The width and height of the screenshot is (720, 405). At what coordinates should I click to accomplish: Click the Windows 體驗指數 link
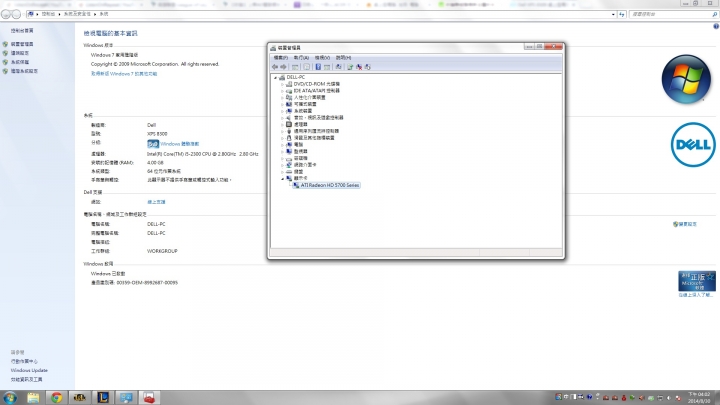tap(180, 144)
